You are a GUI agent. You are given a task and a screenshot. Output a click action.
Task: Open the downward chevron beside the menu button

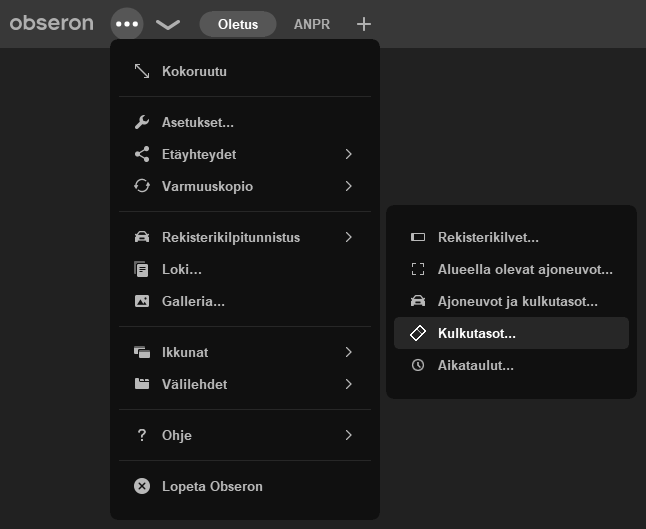point(168,24)
